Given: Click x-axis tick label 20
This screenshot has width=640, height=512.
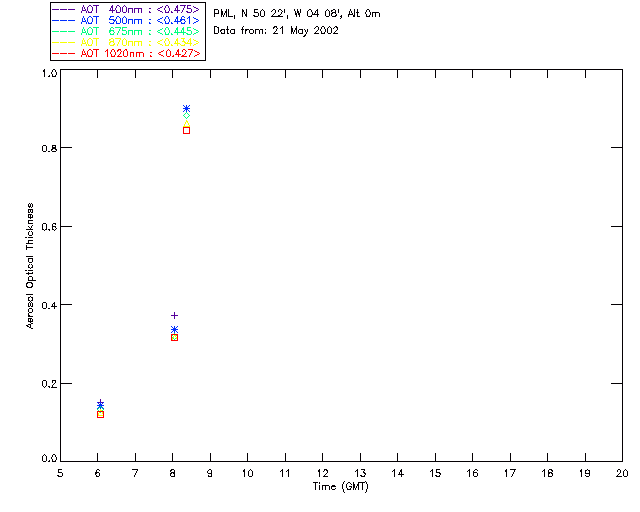Looking at the screenshot, I should tap(622, 473).
